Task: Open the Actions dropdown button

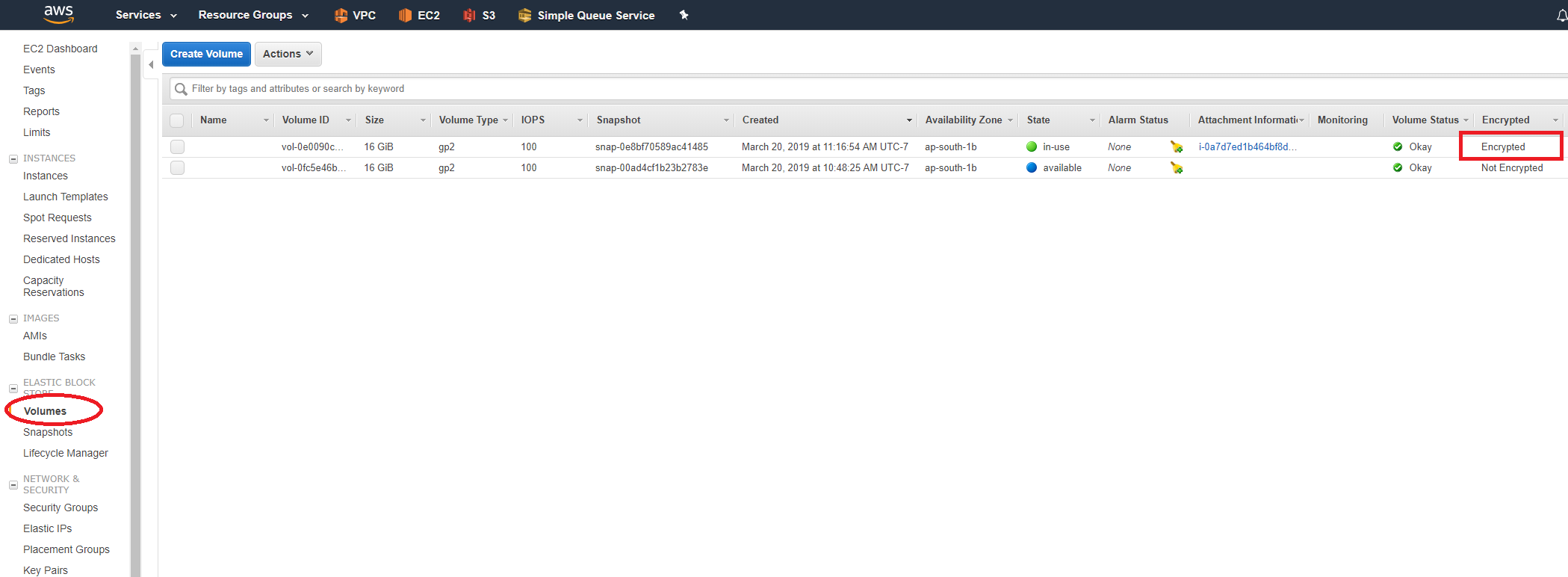Action: point(288,54)
